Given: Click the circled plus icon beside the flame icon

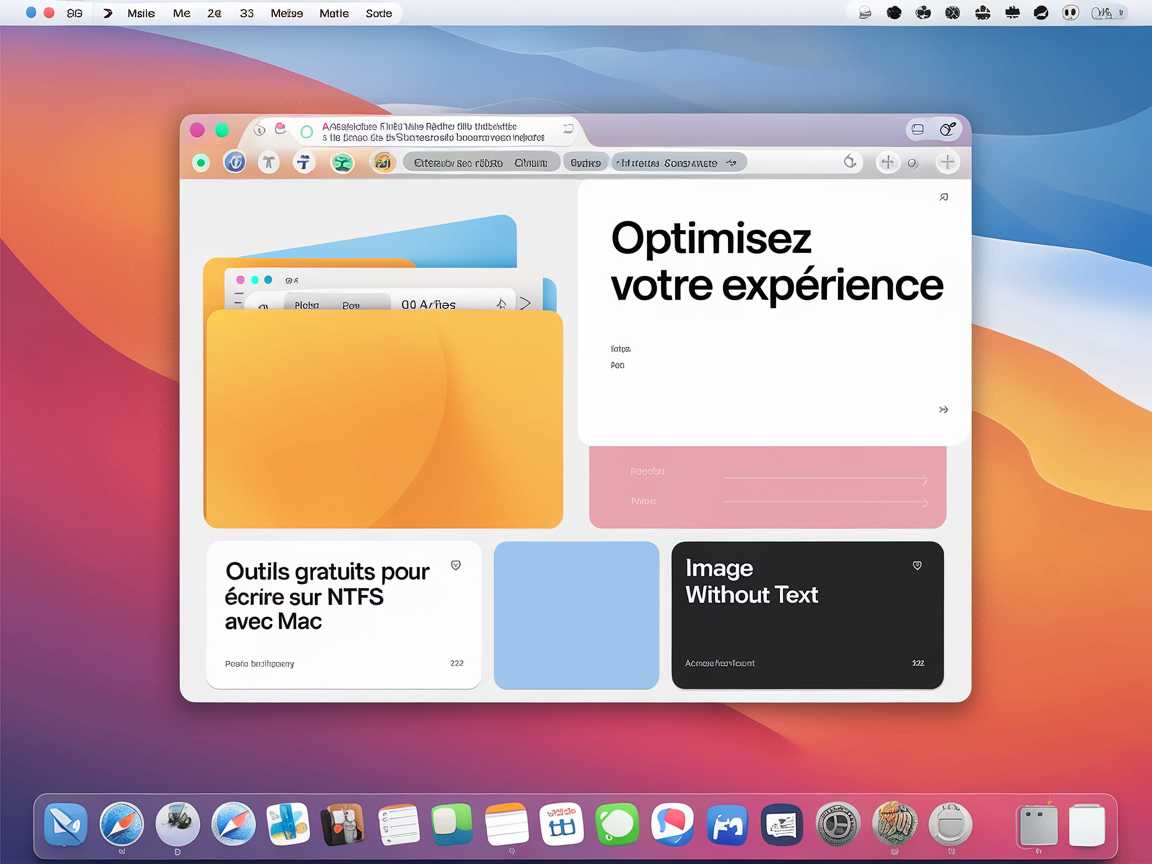Looking at the screenshot, I should 888,162.
